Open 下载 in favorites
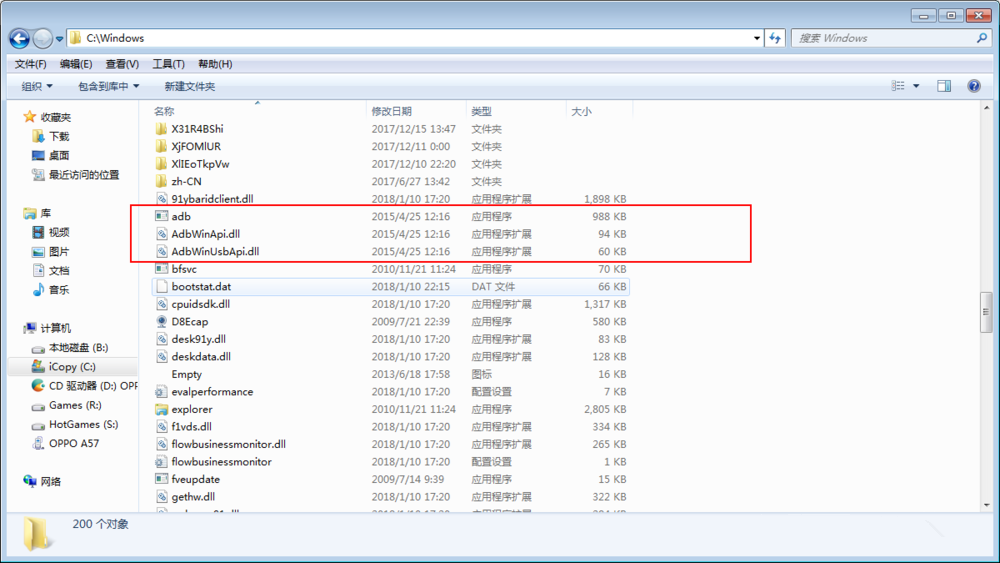The width and height of the screenshot is (1000, 563). (x=59, y=136)
